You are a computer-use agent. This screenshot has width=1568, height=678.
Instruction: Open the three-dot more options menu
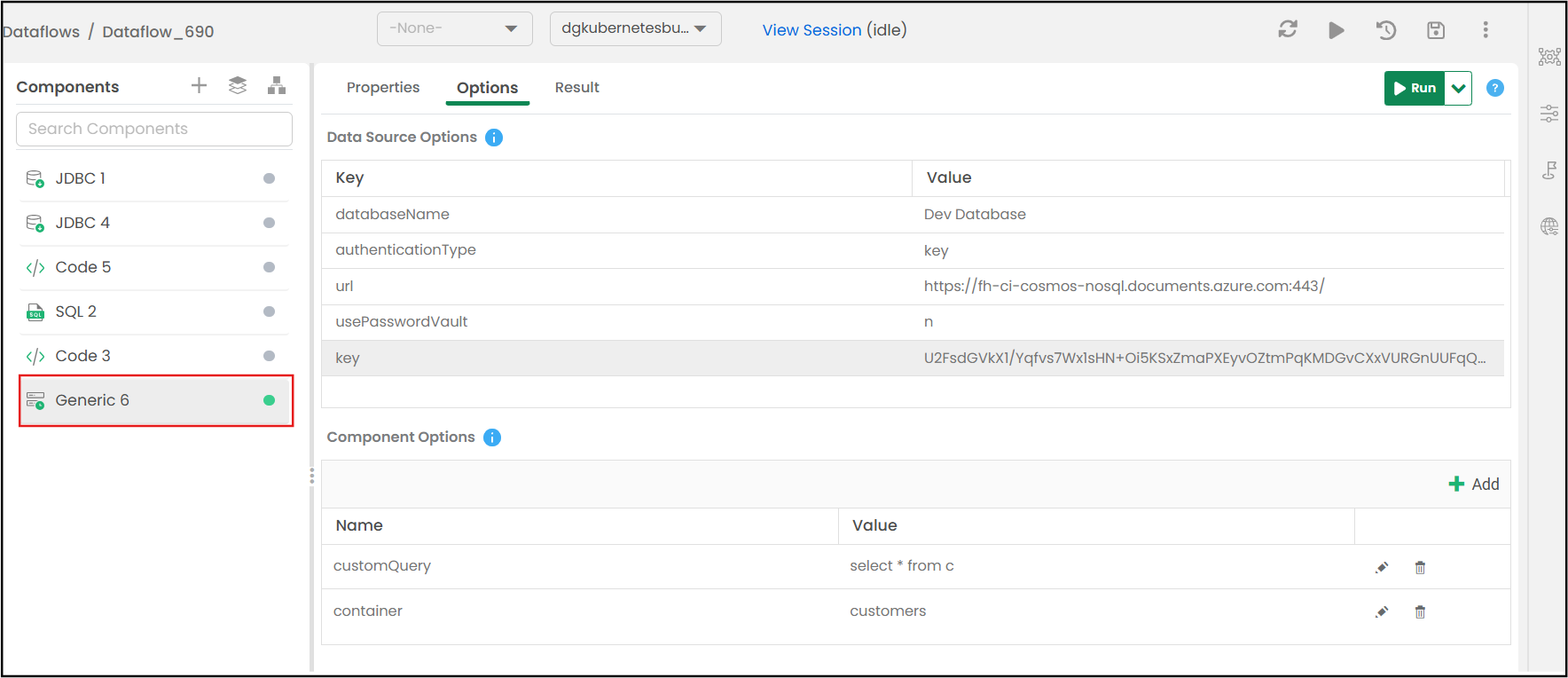[x=1486, y=30]
